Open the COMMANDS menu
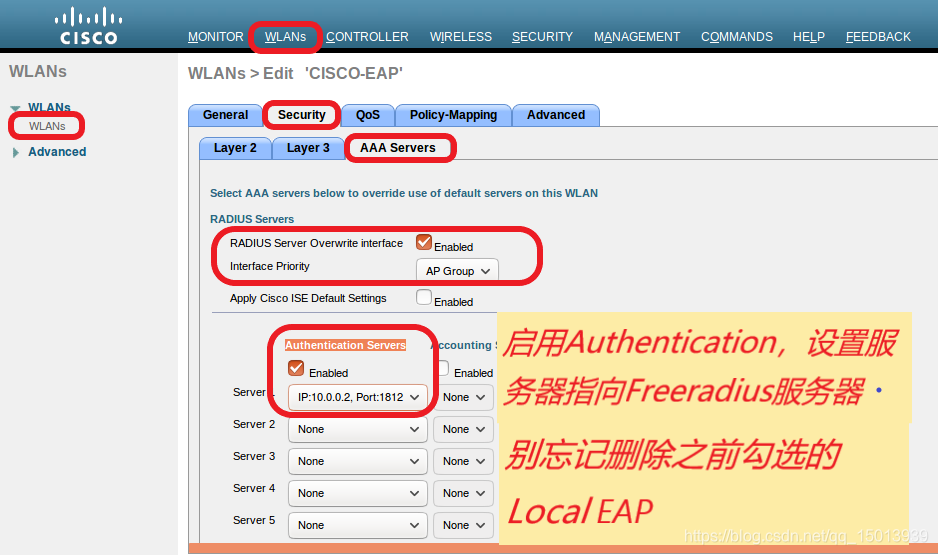This screenshot has width=938, height=555. point(736,37)
